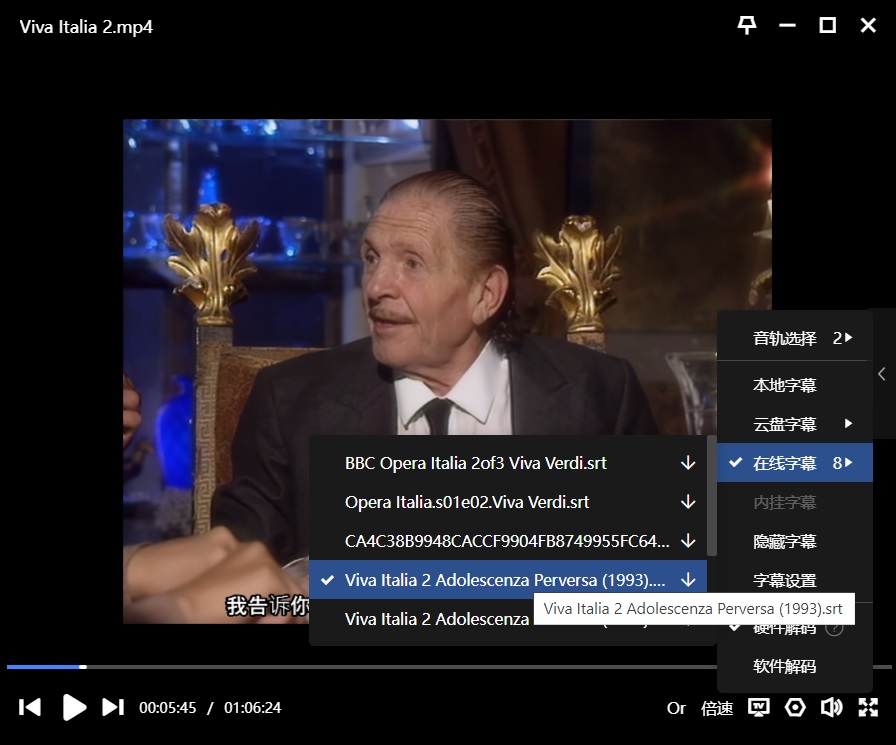Click the play button
896x745 pixels.
[74, 707]
